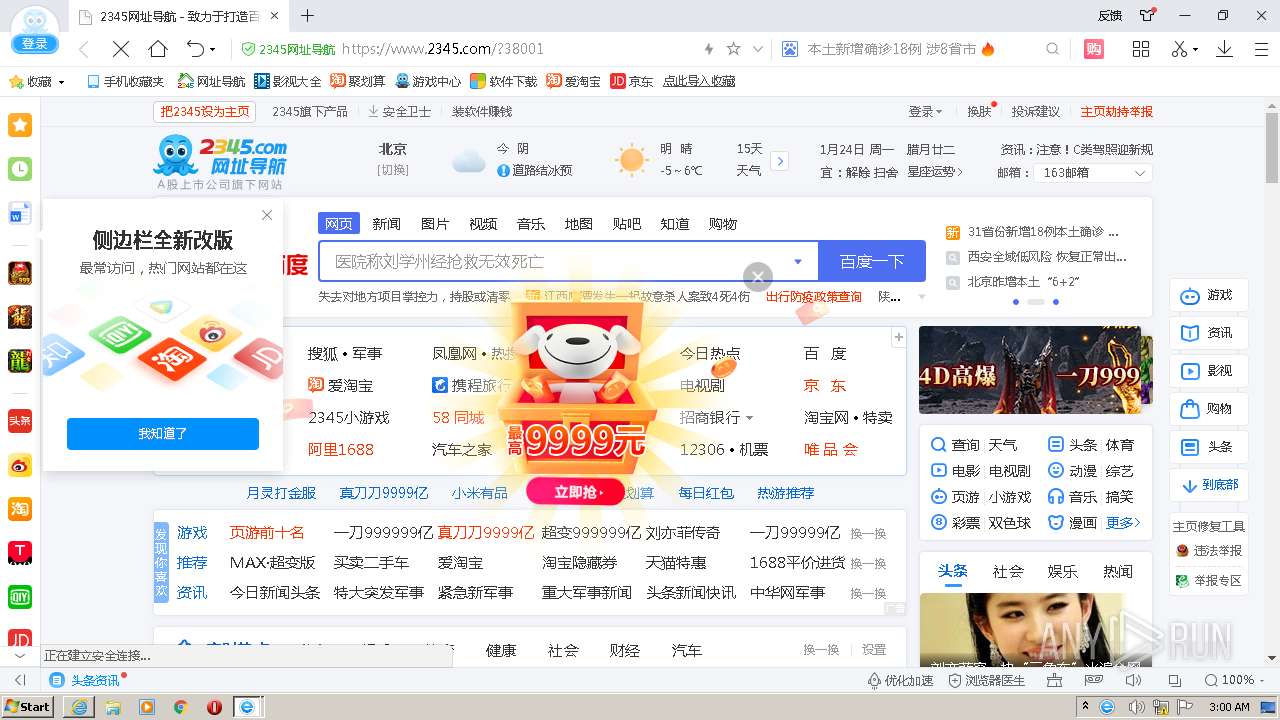Click the 登录 button under avatar

[x=35, y=44]
